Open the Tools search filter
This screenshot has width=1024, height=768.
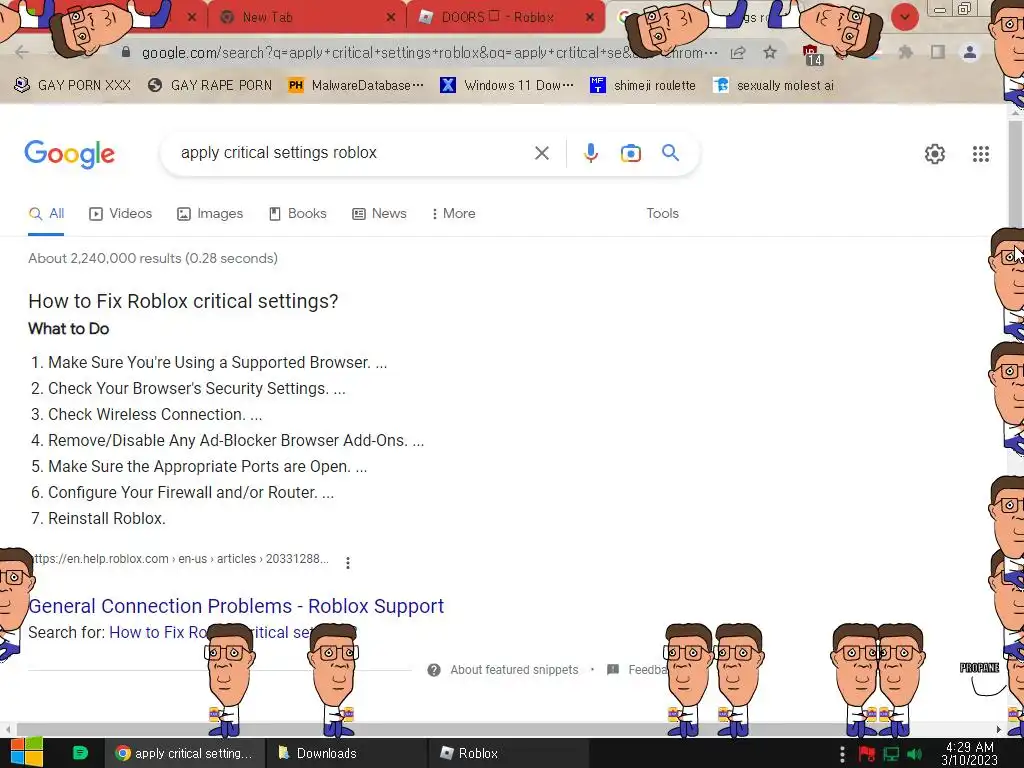pyautogui.click(x=662, y=214)
